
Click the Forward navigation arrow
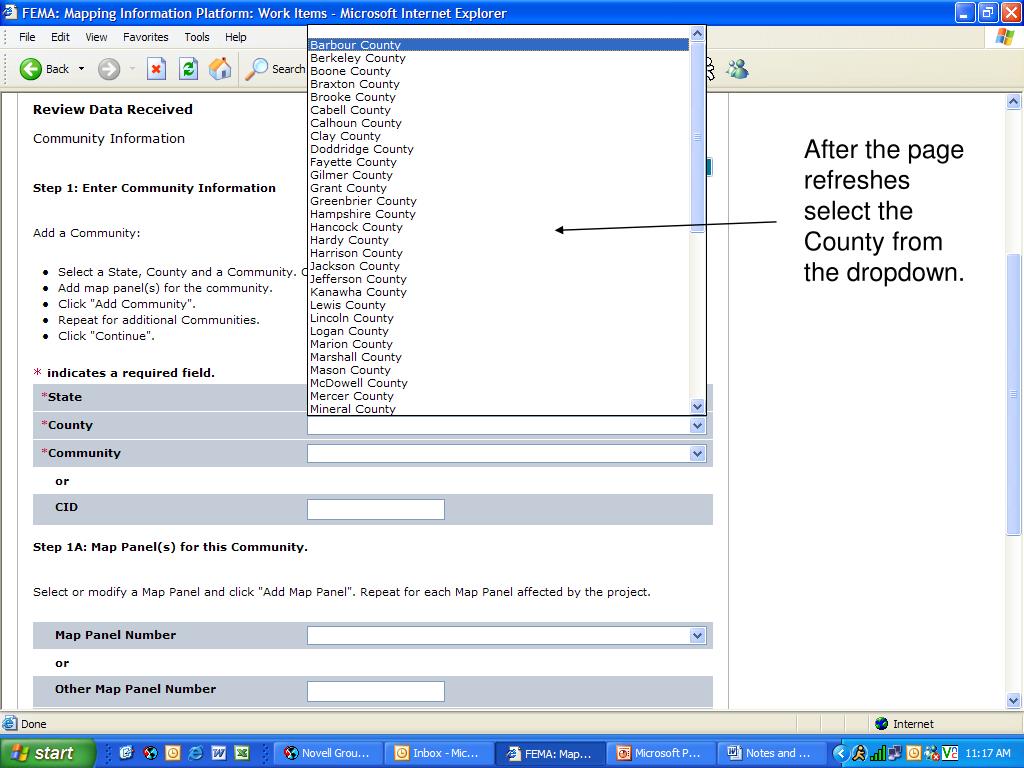point(109,69)
